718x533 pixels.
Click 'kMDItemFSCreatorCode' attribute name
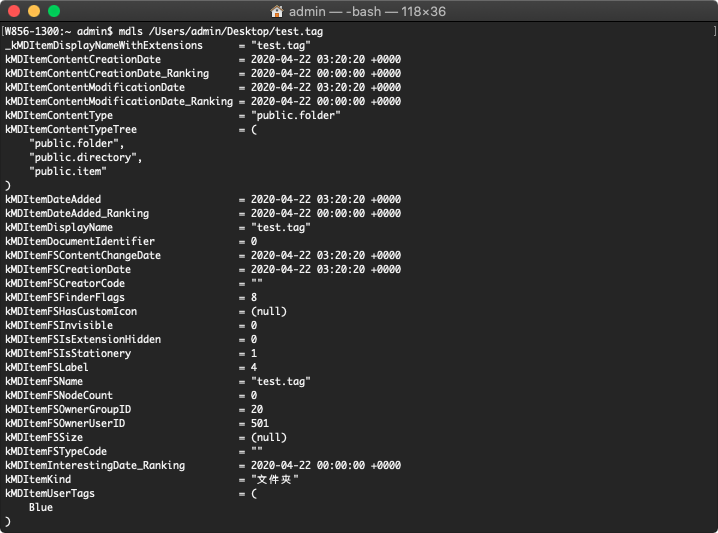(65, 283)
